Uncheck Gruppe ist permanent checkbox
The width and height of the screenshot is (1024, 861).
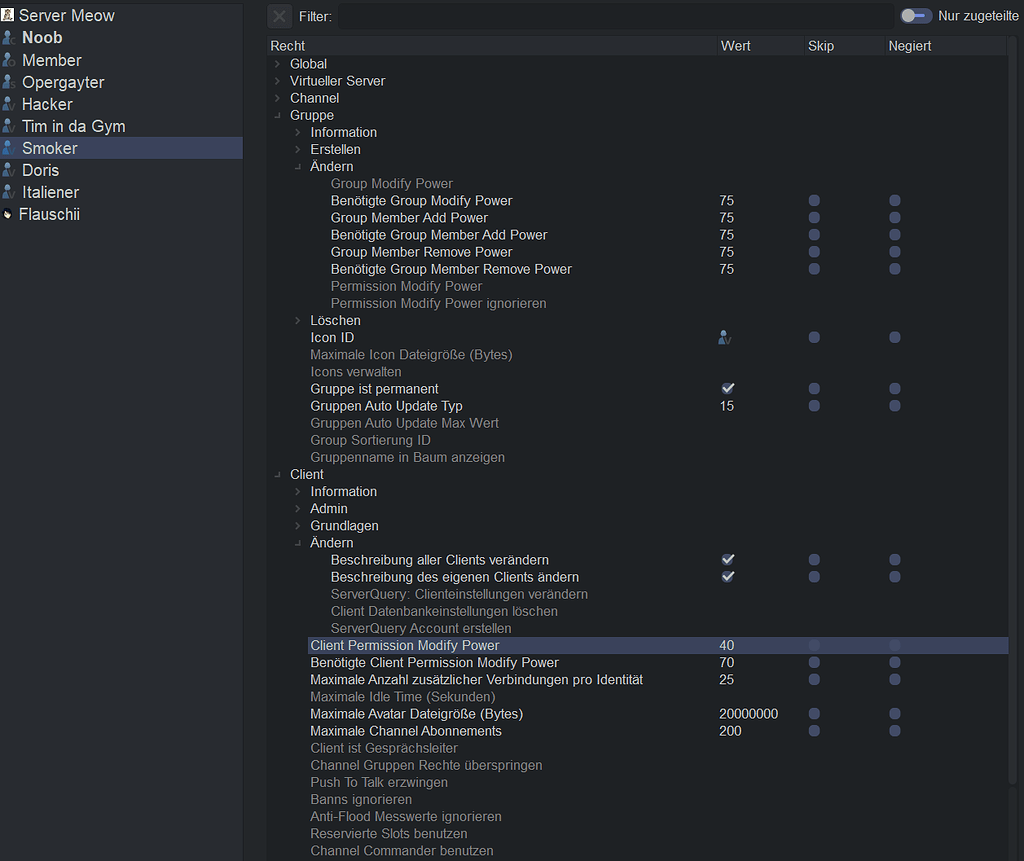tap(728, 389)
